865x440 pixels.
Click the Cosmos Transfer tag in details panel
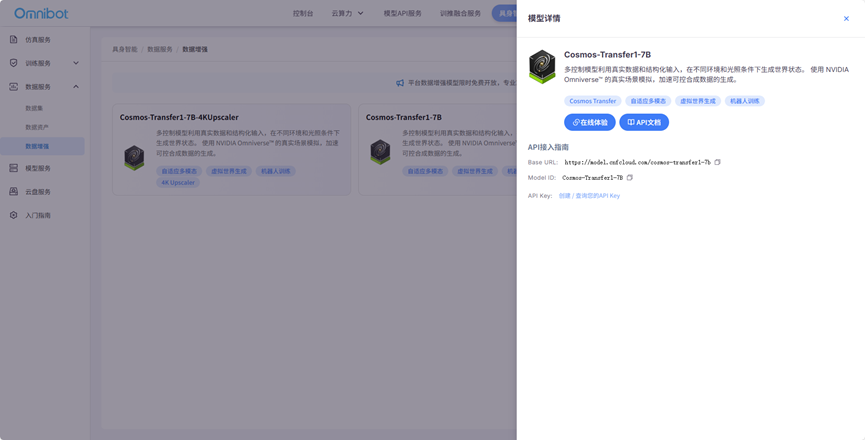(x=592, y=101)
